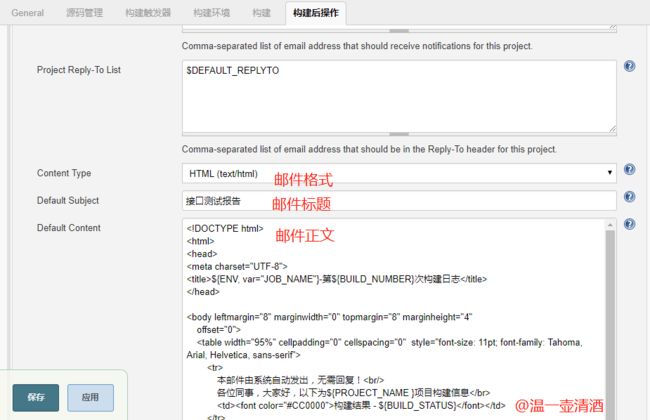The height and width of the screenshot is (420, 650).
Task: Click the Content Type label
Action: click(64, 173)
